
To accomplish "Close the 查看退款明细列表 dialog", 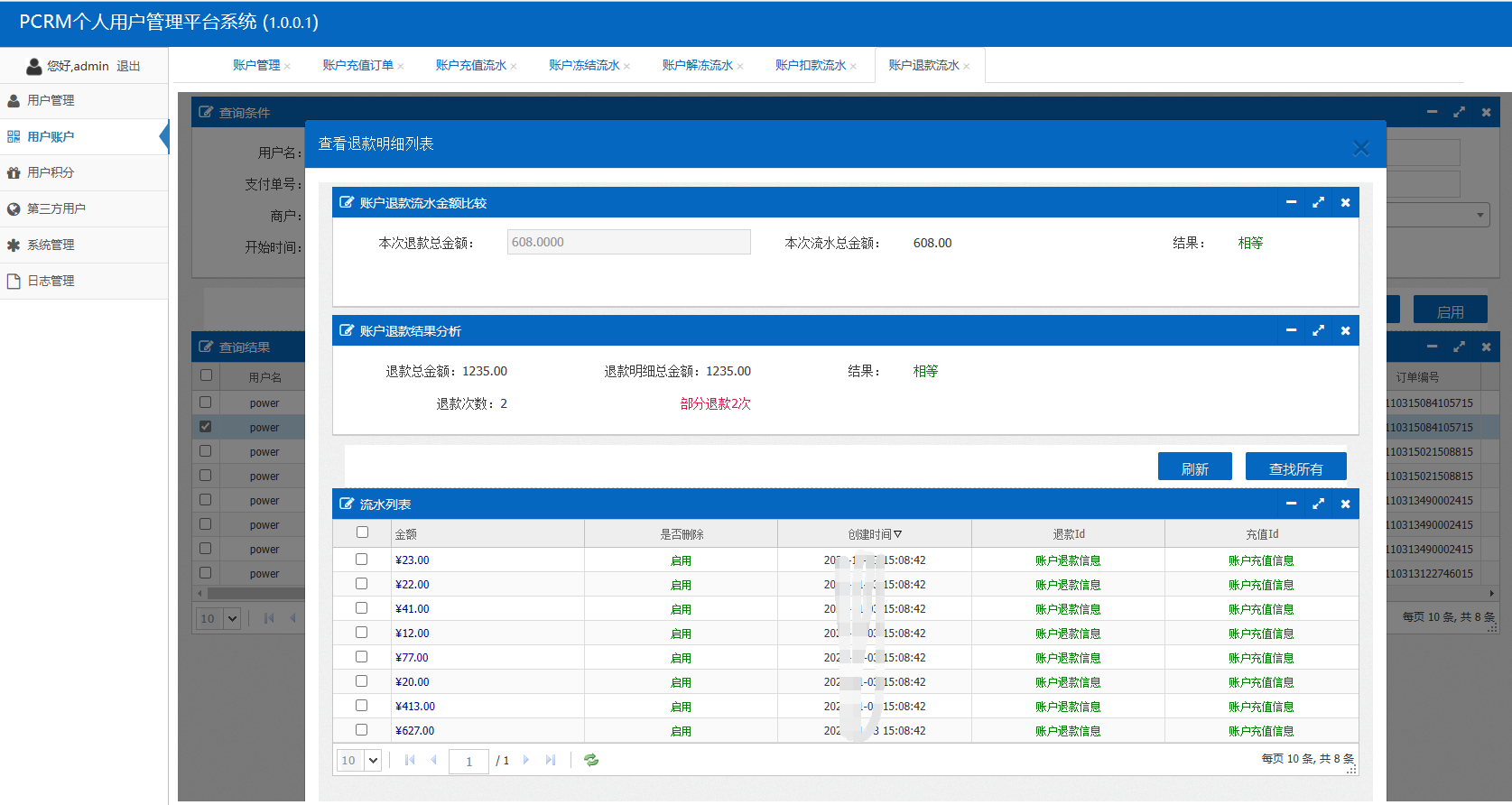I will tap(1360, 148).
